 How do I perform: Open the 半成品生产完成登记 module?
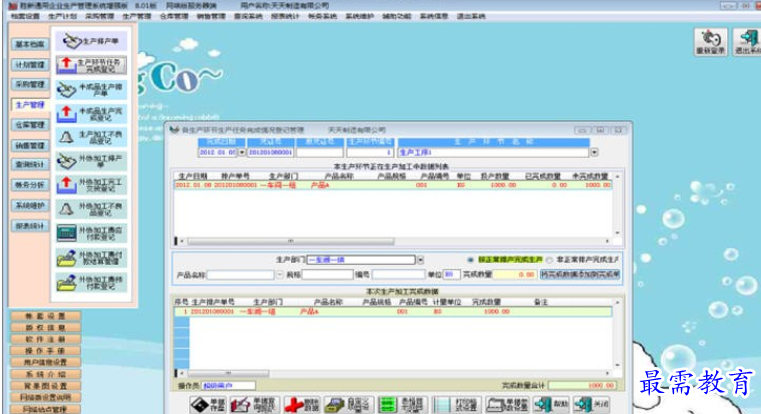(91, 114)
